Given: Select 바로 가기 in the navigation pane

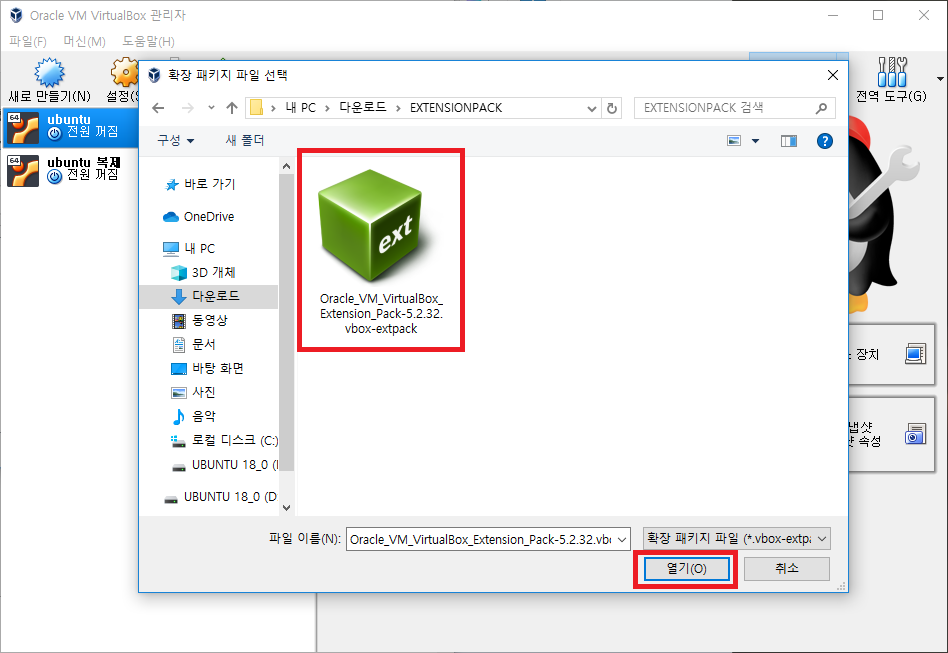Looking at the screenshot, I should tap(200, 184).
